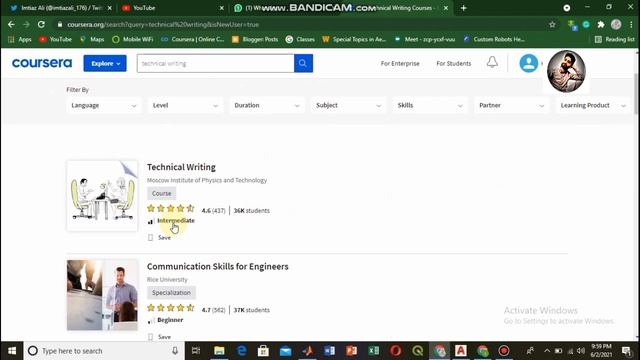
Task: Click the blue search magnifier button
Action: pos(303,63)
